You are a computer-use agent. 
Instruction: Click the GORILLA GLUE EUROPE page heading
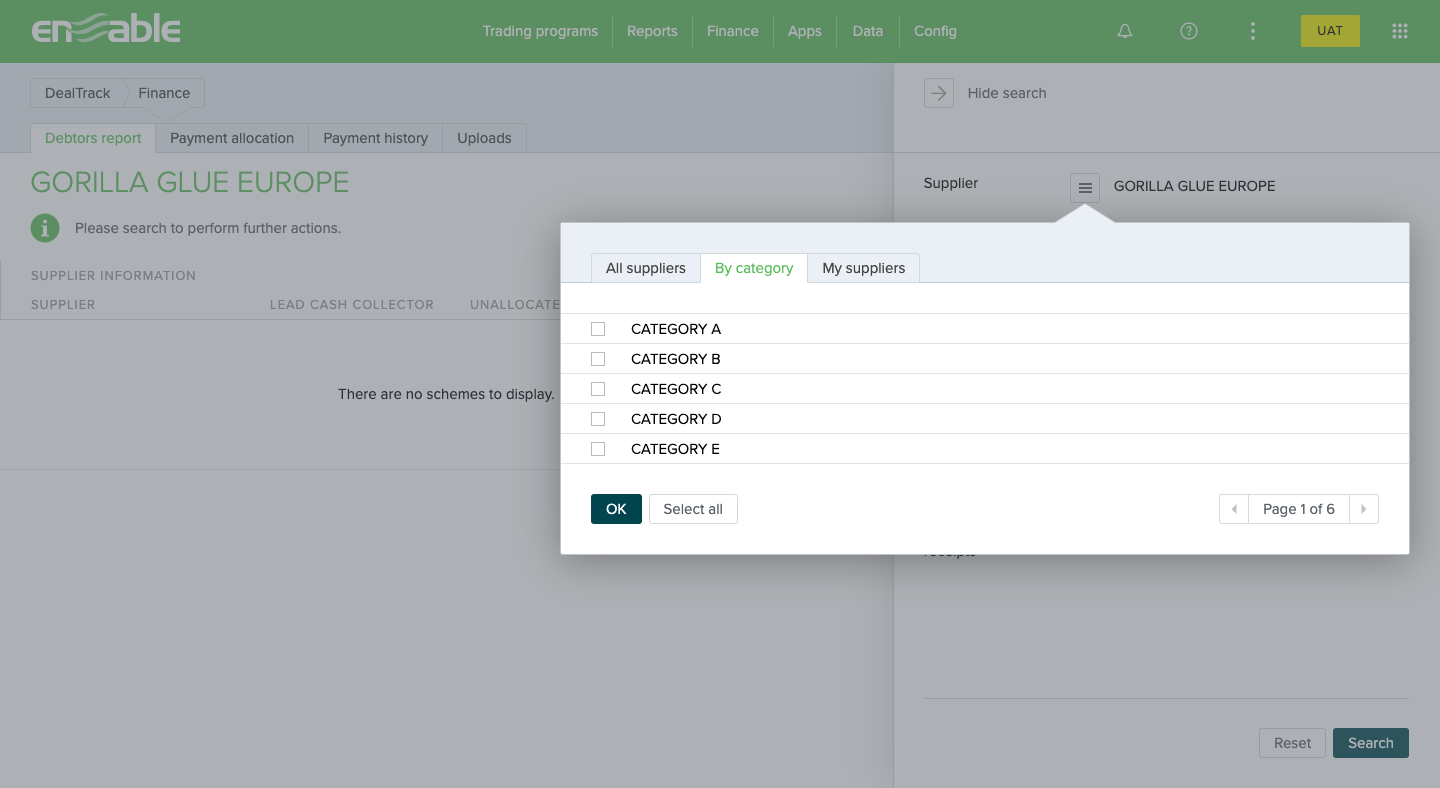[x=190, y=182]
